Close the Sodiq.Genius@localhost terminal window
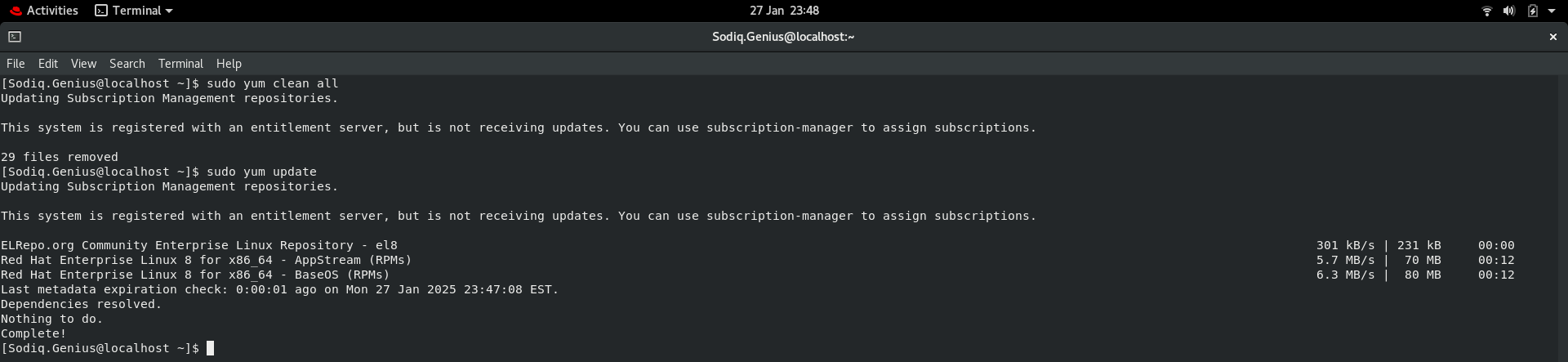 pos(1552,37)
